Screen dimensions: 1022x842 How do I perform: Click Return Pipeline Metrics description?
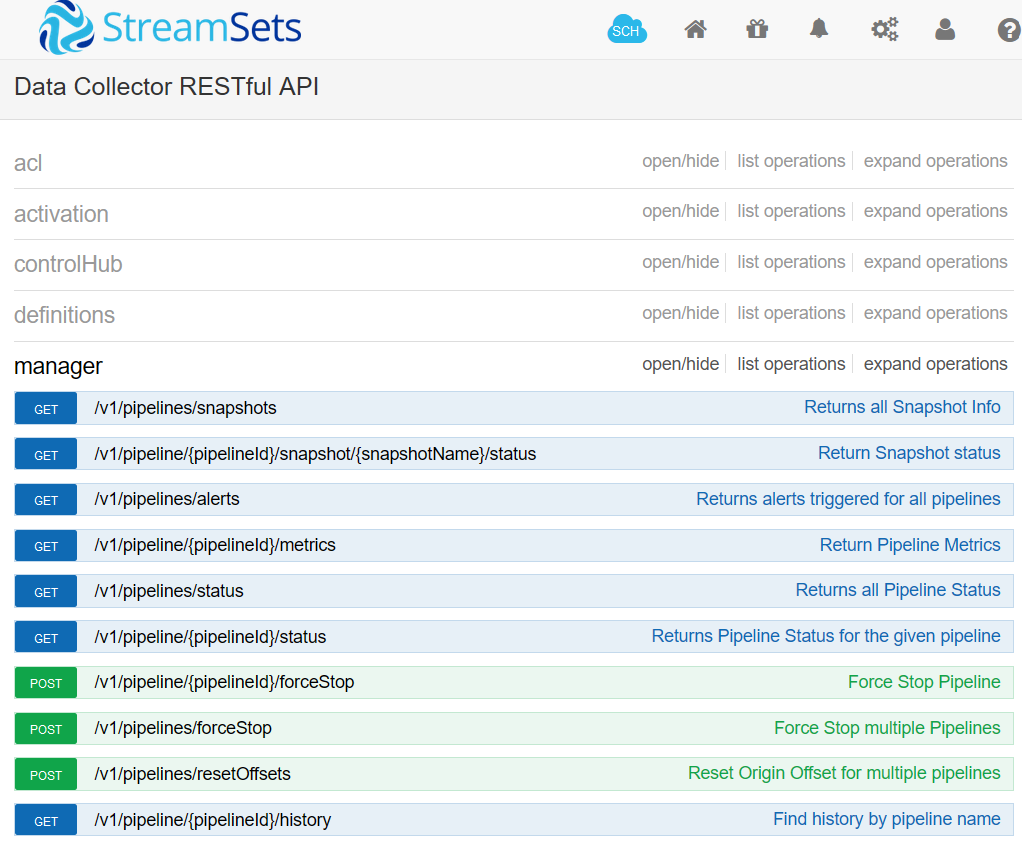pos(910,544)
